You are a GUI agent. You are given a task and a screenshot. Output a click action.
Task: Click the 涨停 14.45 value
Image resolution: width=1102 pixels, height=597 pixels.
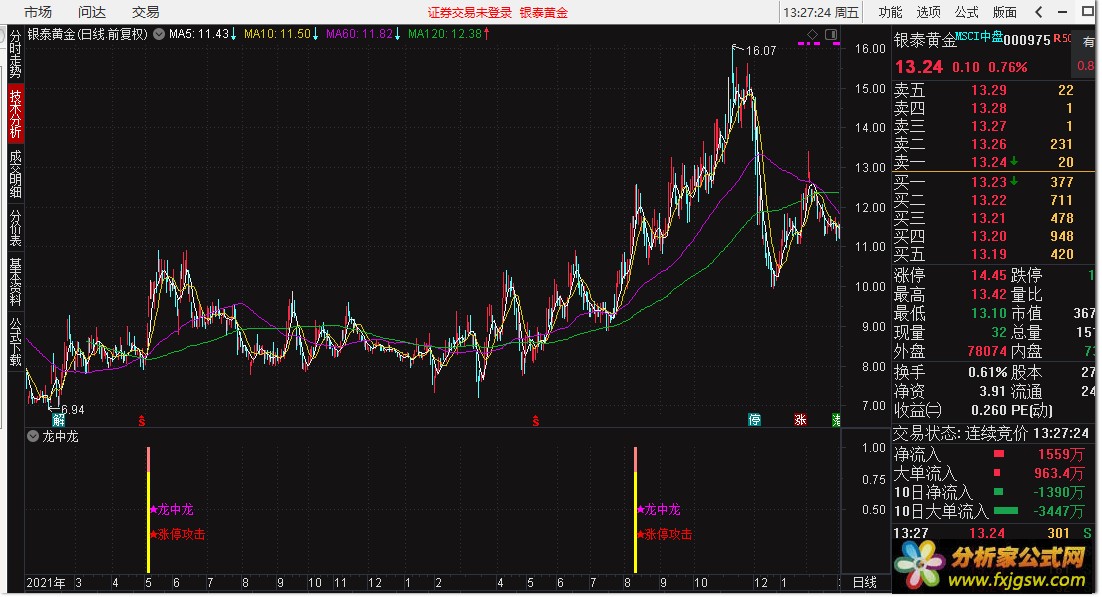tap(989, 276)
